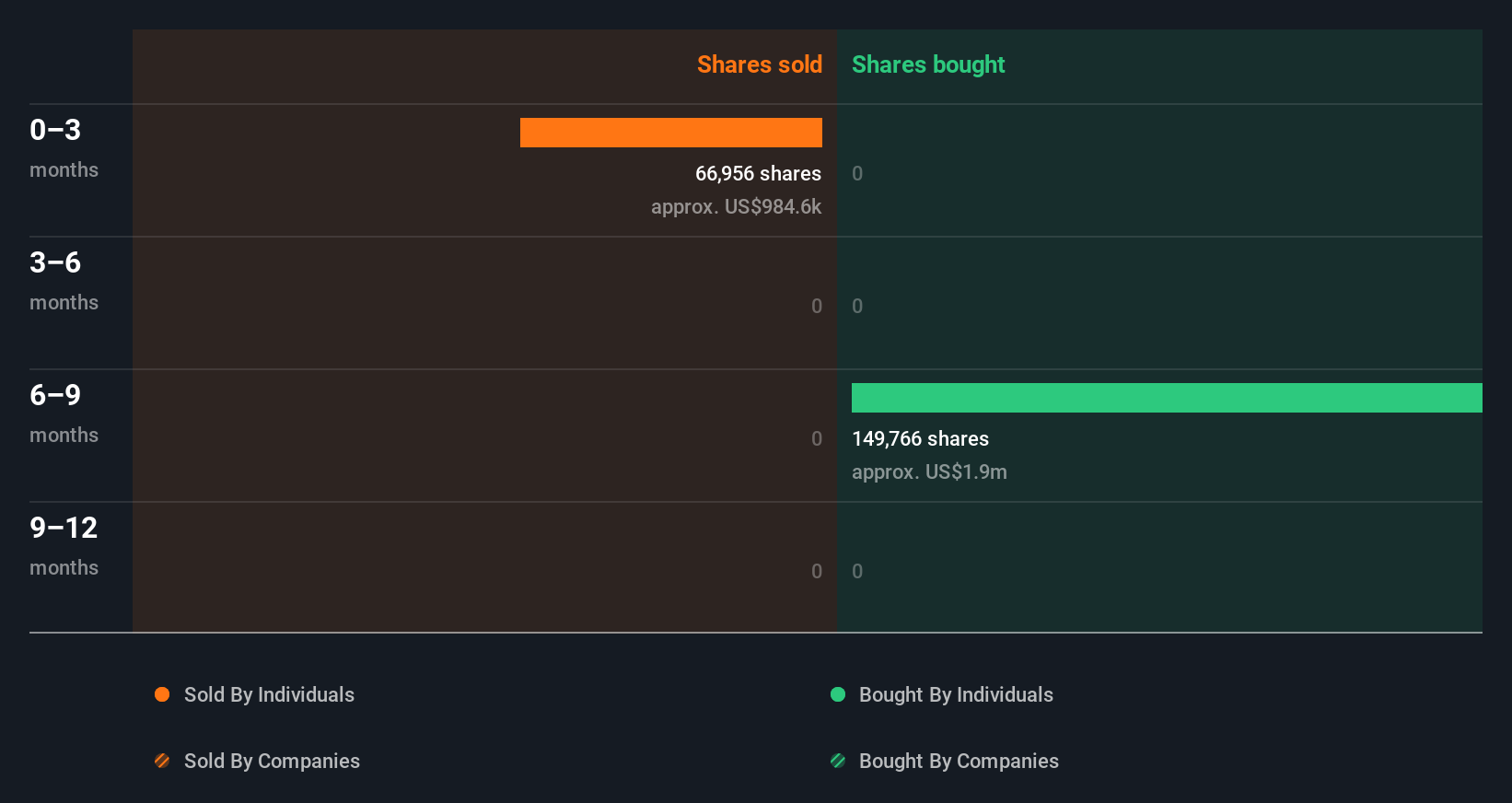
Task: Select the approx. US$1.9m value
Action: point(929,472)
